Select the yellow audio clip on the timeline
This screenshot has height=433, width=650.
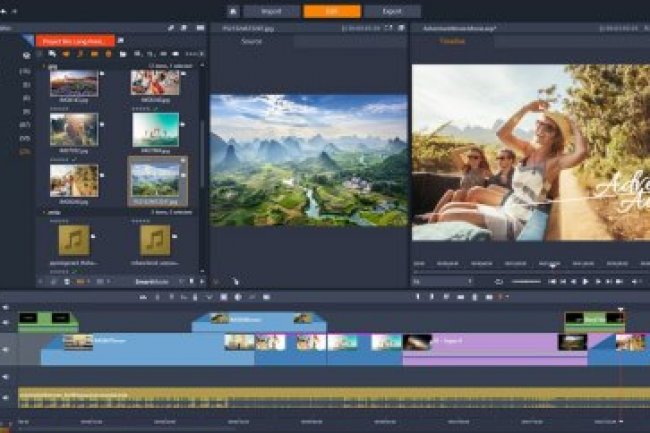[x=334, y=398]
